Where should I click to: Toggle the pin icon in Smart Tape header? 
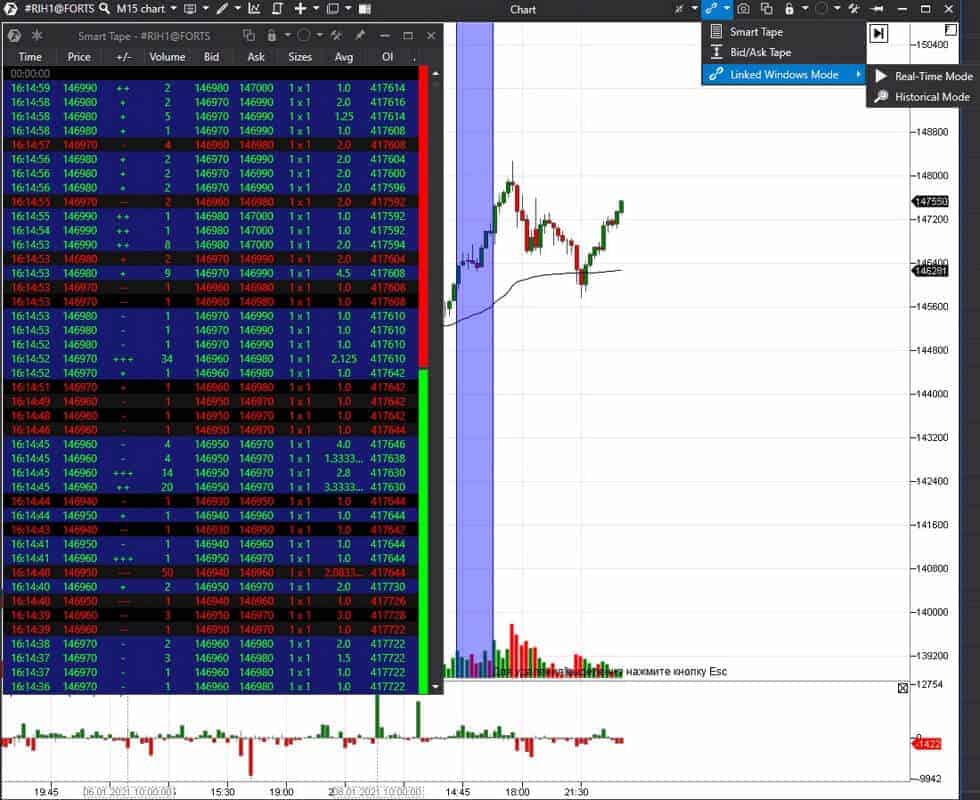click(359, 35)
